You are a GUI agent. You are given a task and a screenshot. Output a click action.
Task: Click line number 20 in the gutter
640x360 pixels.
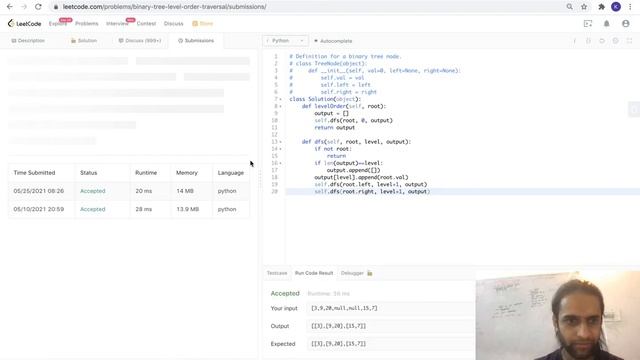(275, 191)
